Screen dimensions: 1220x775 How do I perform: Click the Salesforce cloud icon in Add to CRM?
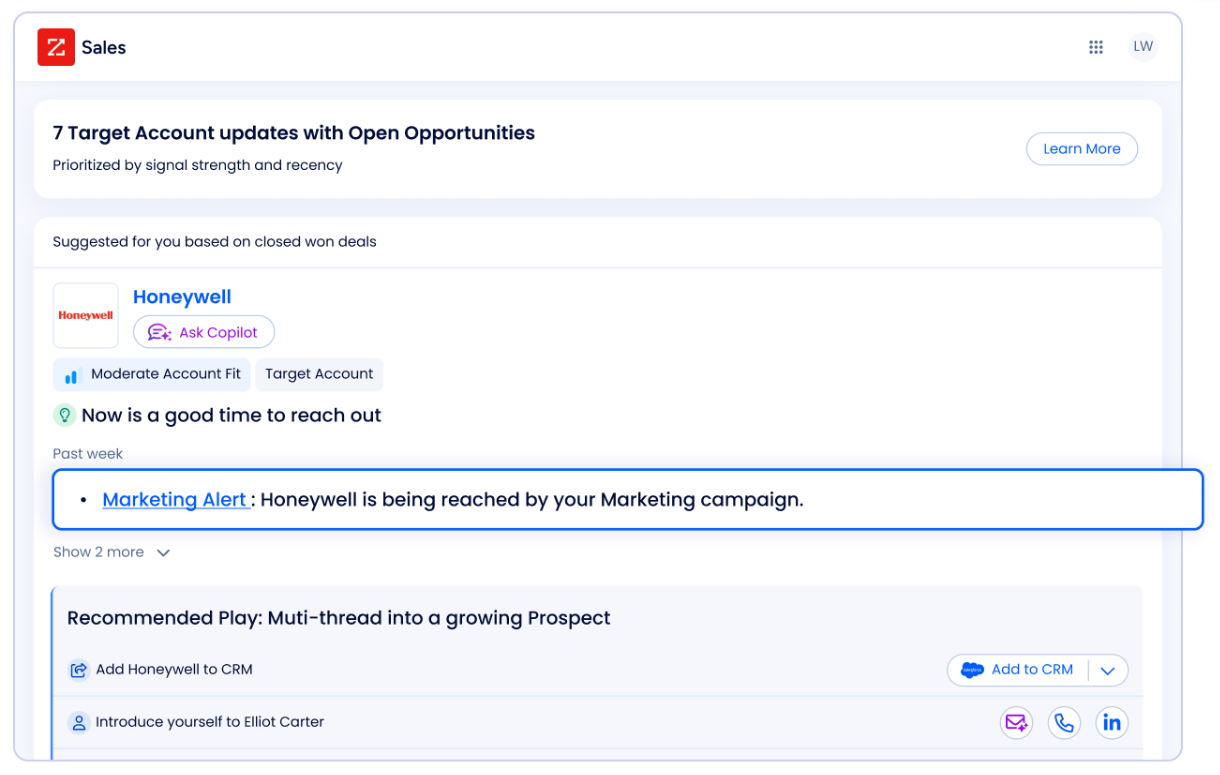coord(972,670)
